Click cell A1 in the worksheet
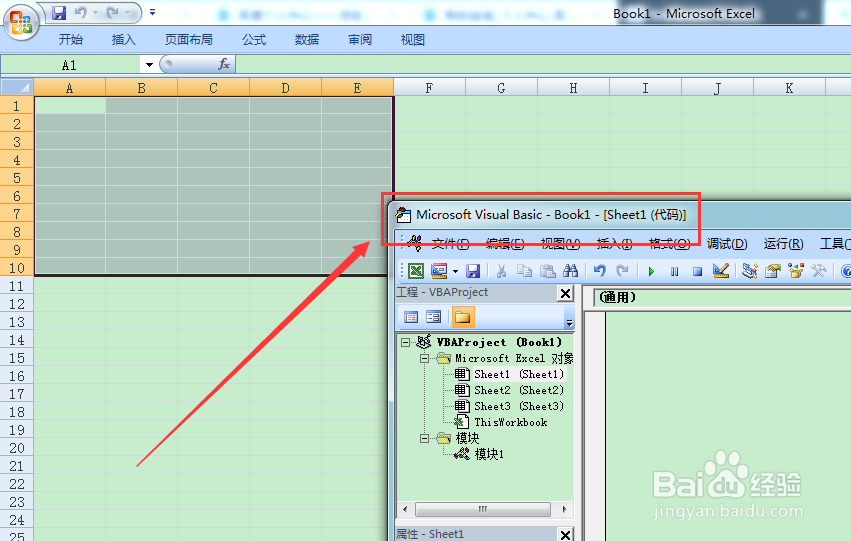The height and width of the screenshot is (541, 851). coord(70,106)
